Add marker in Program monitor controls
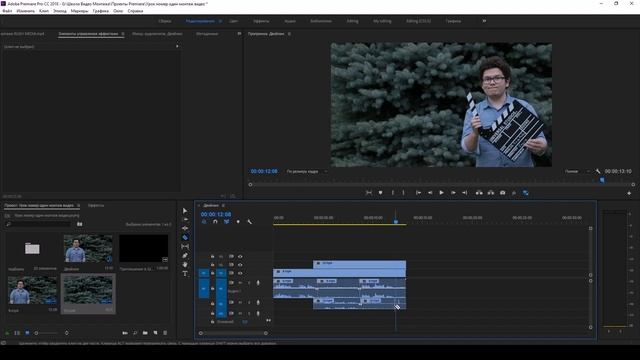Image resolution: width=640 pixels, height=360 pixels. pyautogui.click(x=380, y=193)
